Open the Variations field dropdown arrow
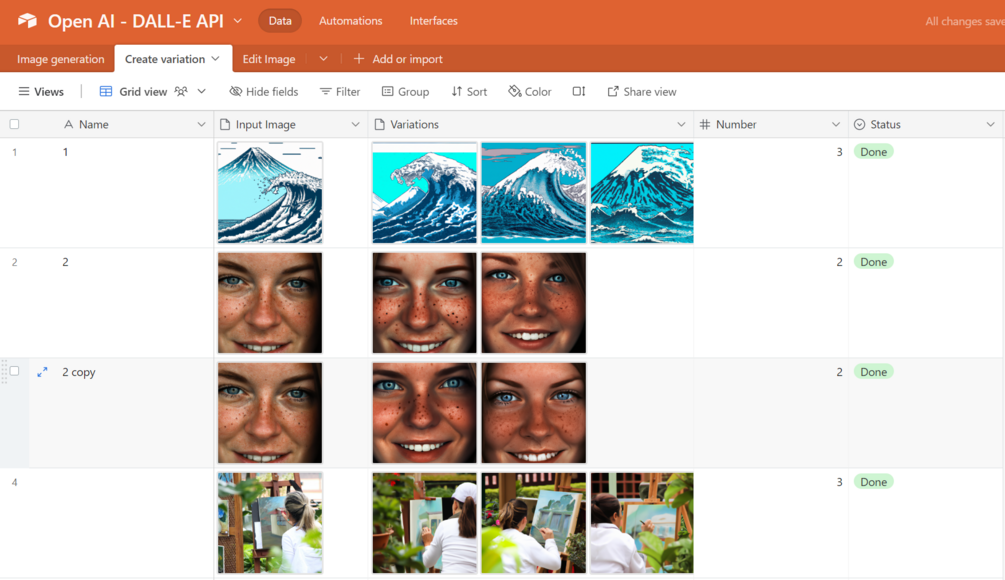Viewport: 1005px width, 580px height. pyautogui.click(x=681, y=124)
